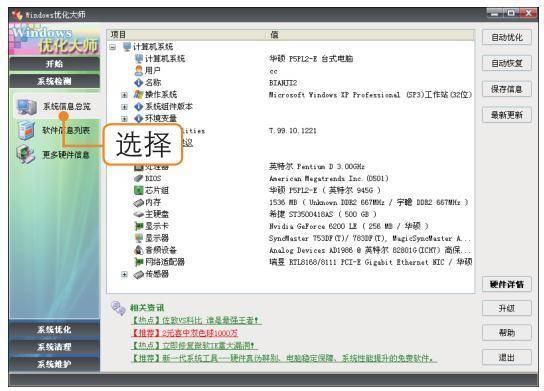Click the 显示卡 card icon
This screenshot has width=544, height=391.
(x=139, y=226)
